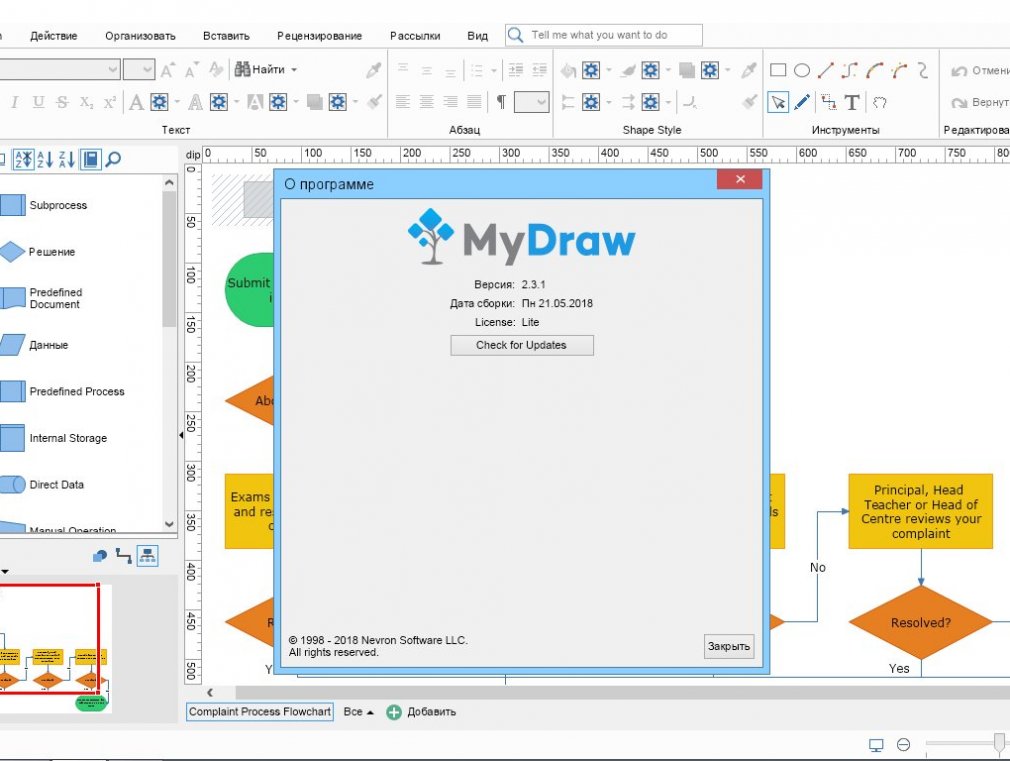The width and height of the screenshot is (1010, 761).
Task: Sort library shapes Z to A
Action: coord(66,159)
